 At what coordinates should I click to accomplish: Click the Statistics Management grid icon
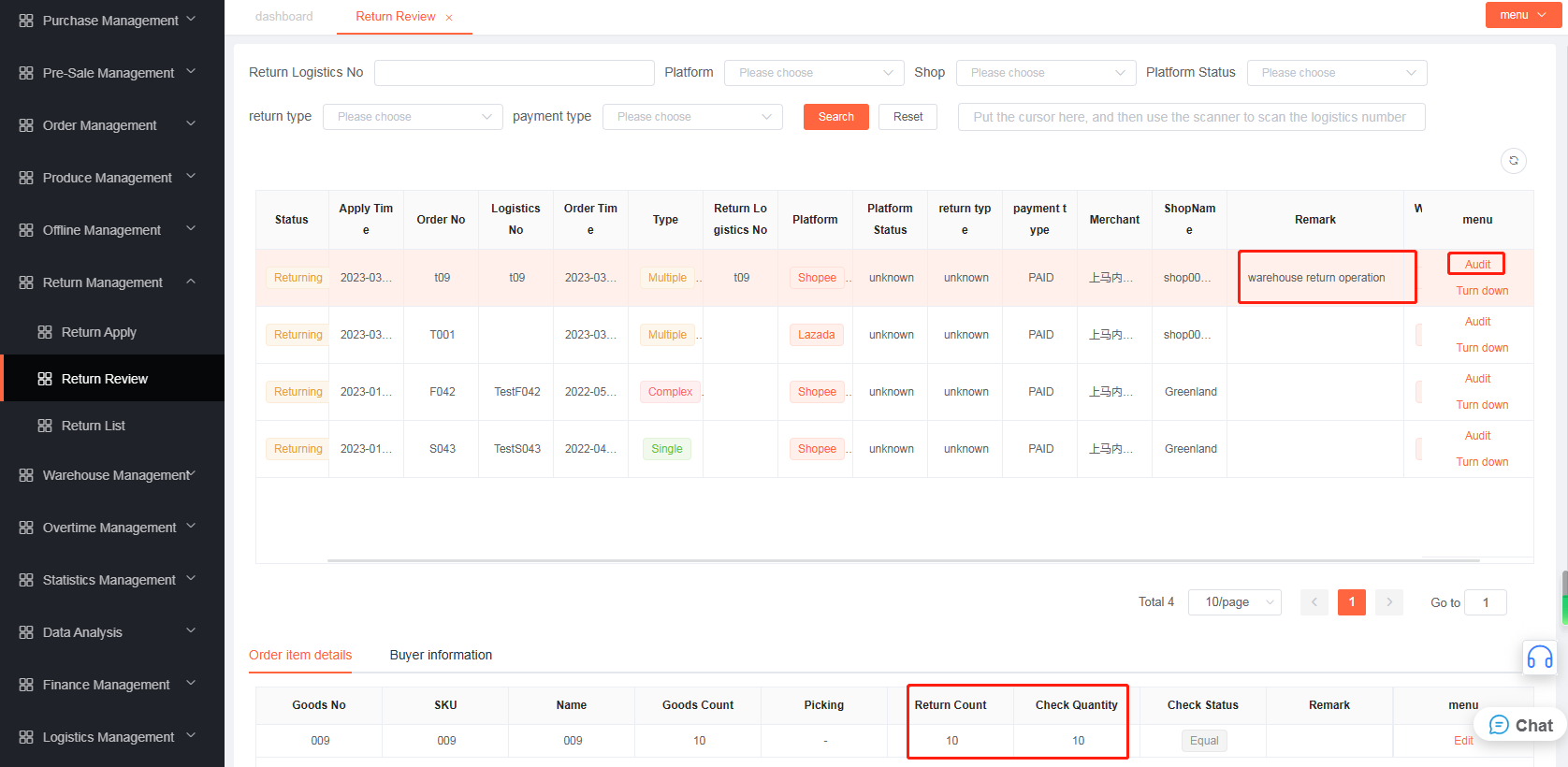pos(26,580)
